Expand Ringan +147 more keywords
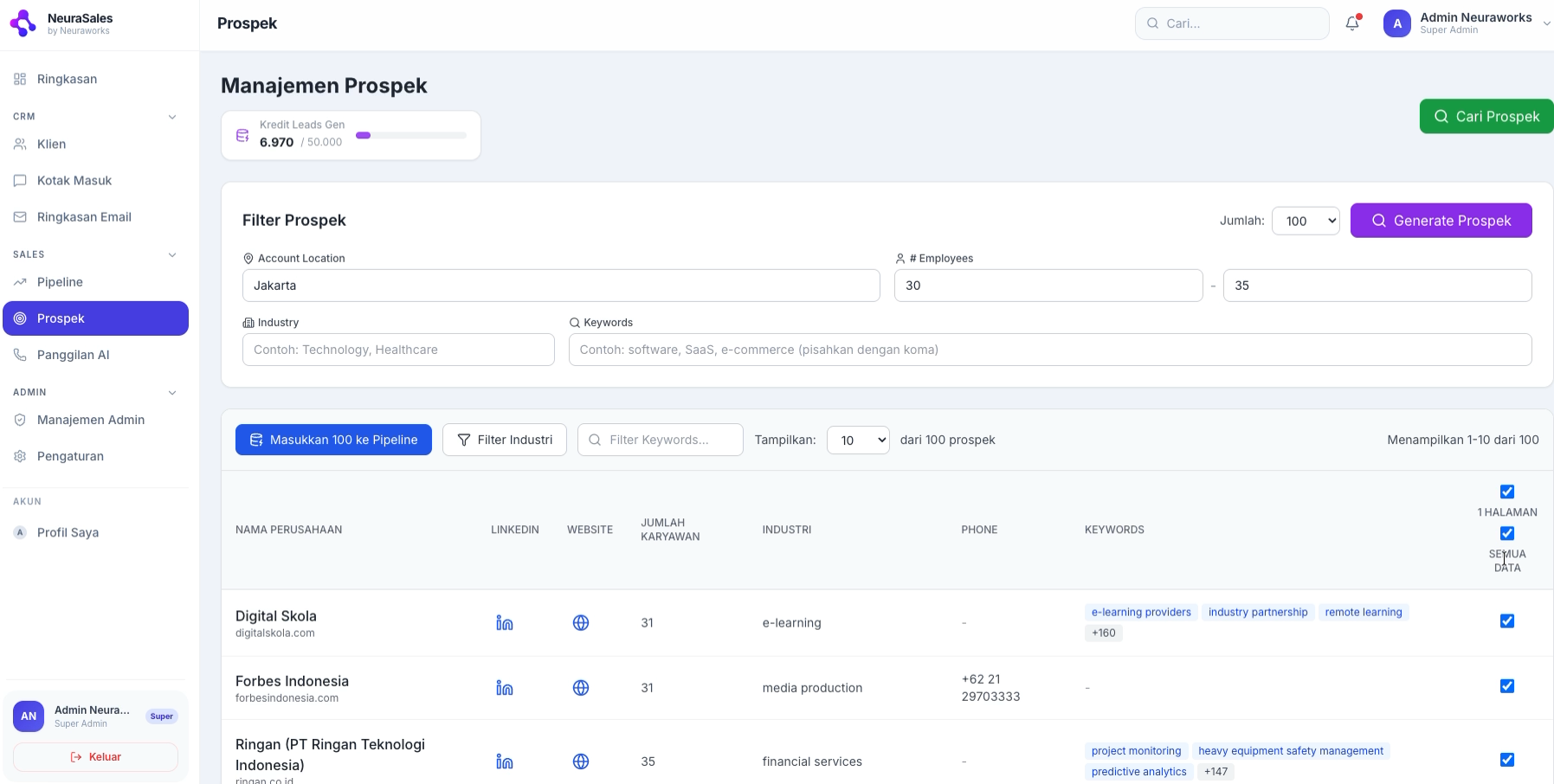Image resolution: width=1554 pixels, height=784 pixels. 1216,772
